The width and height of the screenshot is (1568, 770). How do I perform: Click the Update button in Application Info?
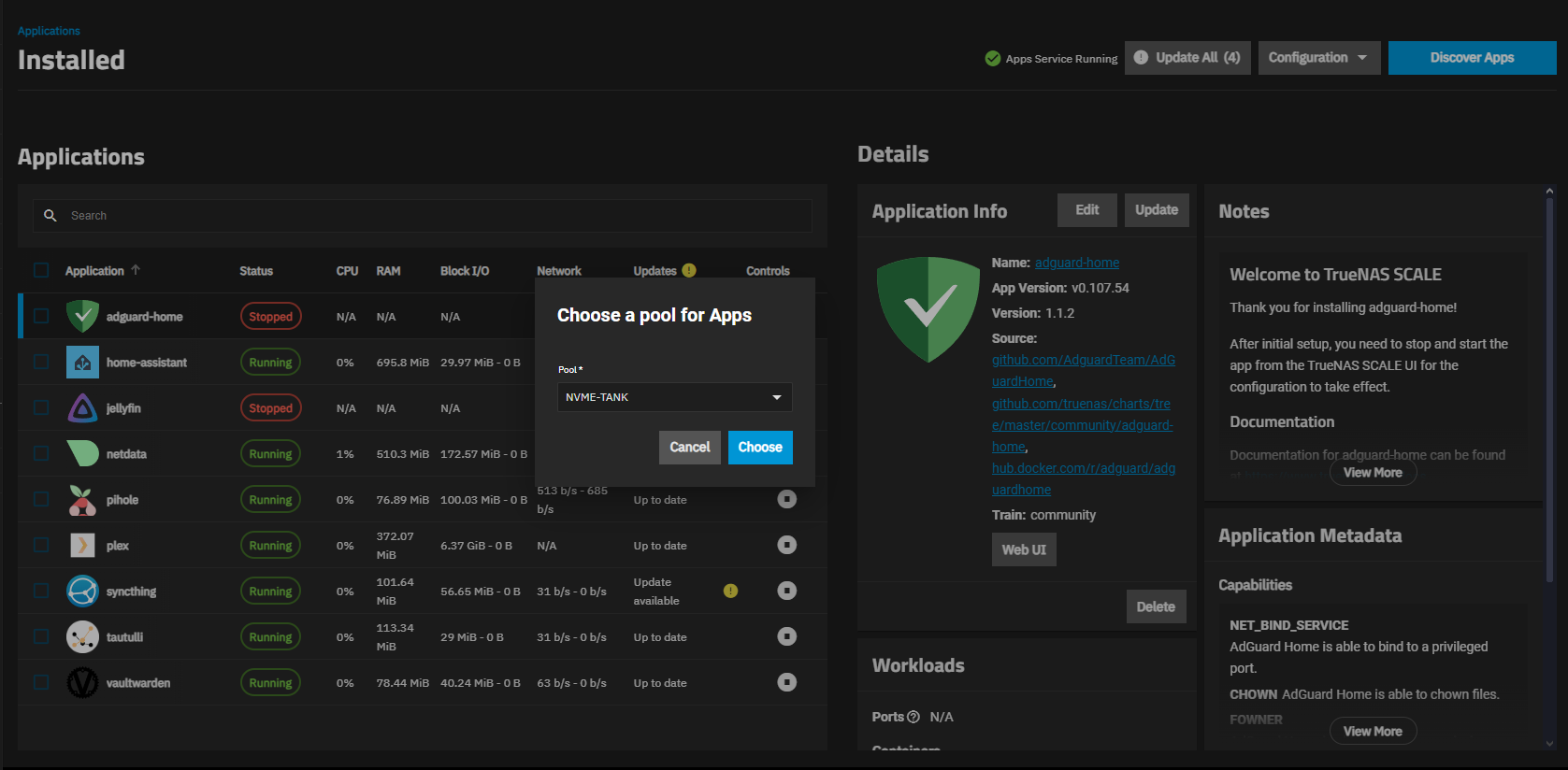(x=1157, y=210)
